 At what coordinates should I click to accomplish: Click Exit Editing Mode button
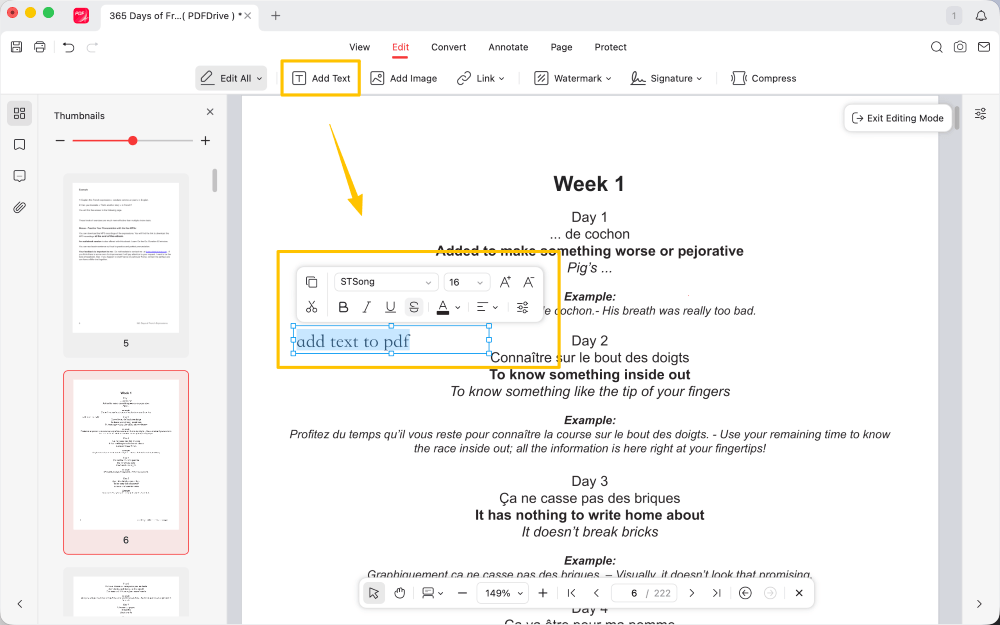(897, 118)
